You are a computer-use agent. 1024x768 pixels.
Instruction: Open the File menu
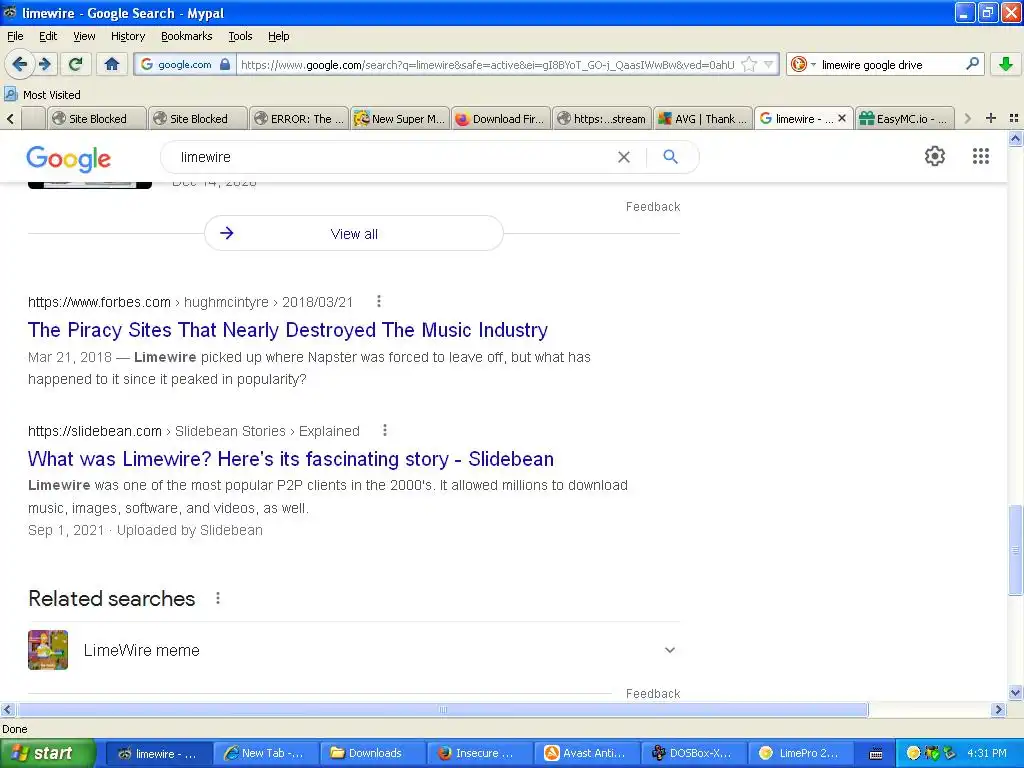tap(15, 36)
